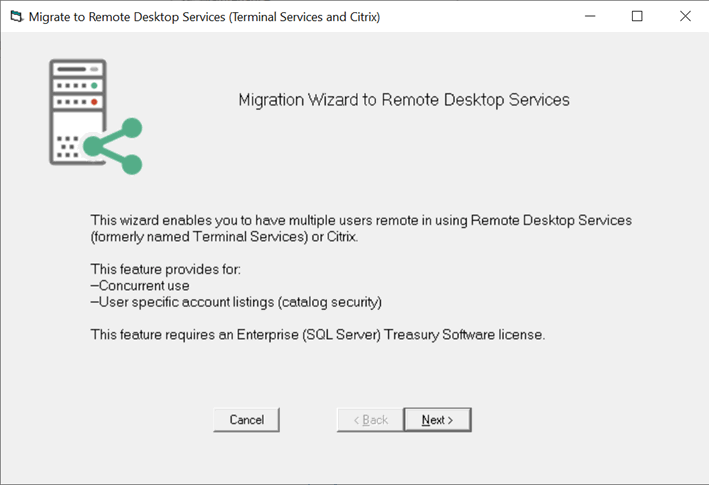Screen dimensions: 709x485
Task: Click the wizard app icon in title bar
Action: pyautogui.click(x=16, y=17)
